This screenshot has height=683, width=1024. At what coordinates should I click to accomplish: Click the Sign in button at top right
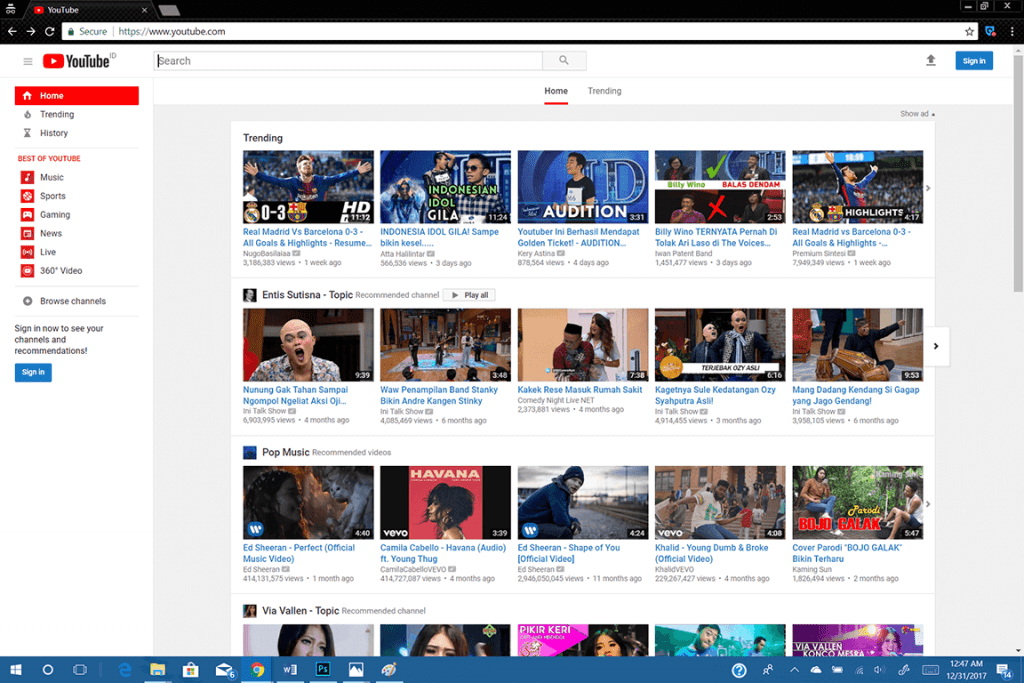(x=973, y=61)
